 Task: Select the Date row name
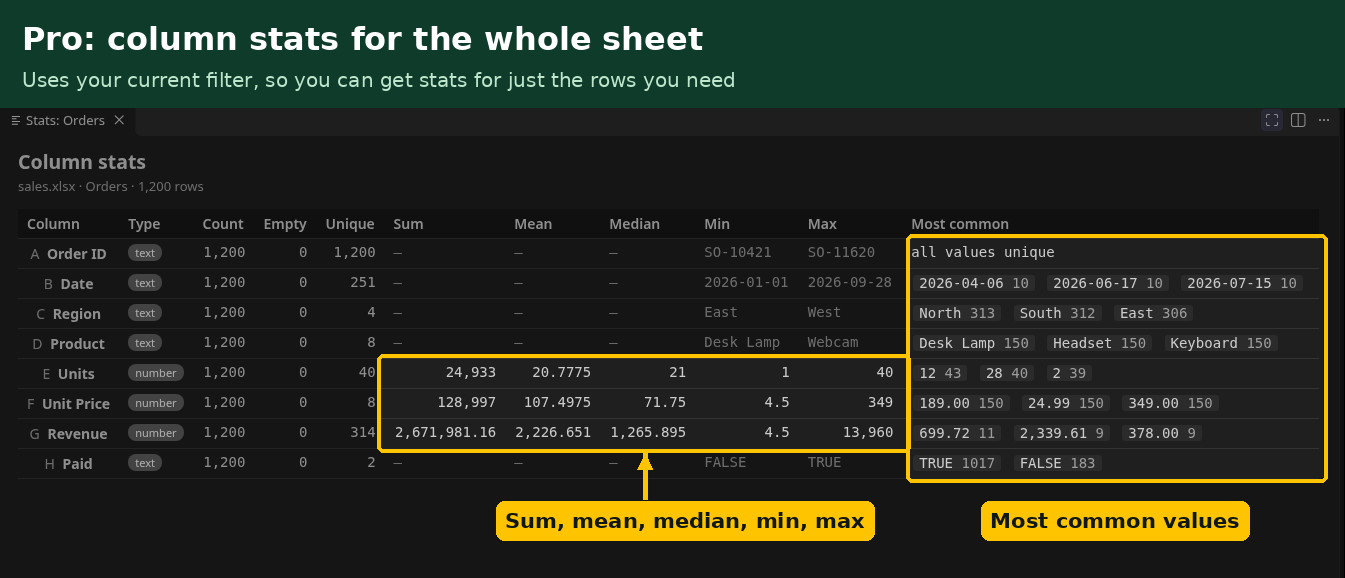[77, 284]
